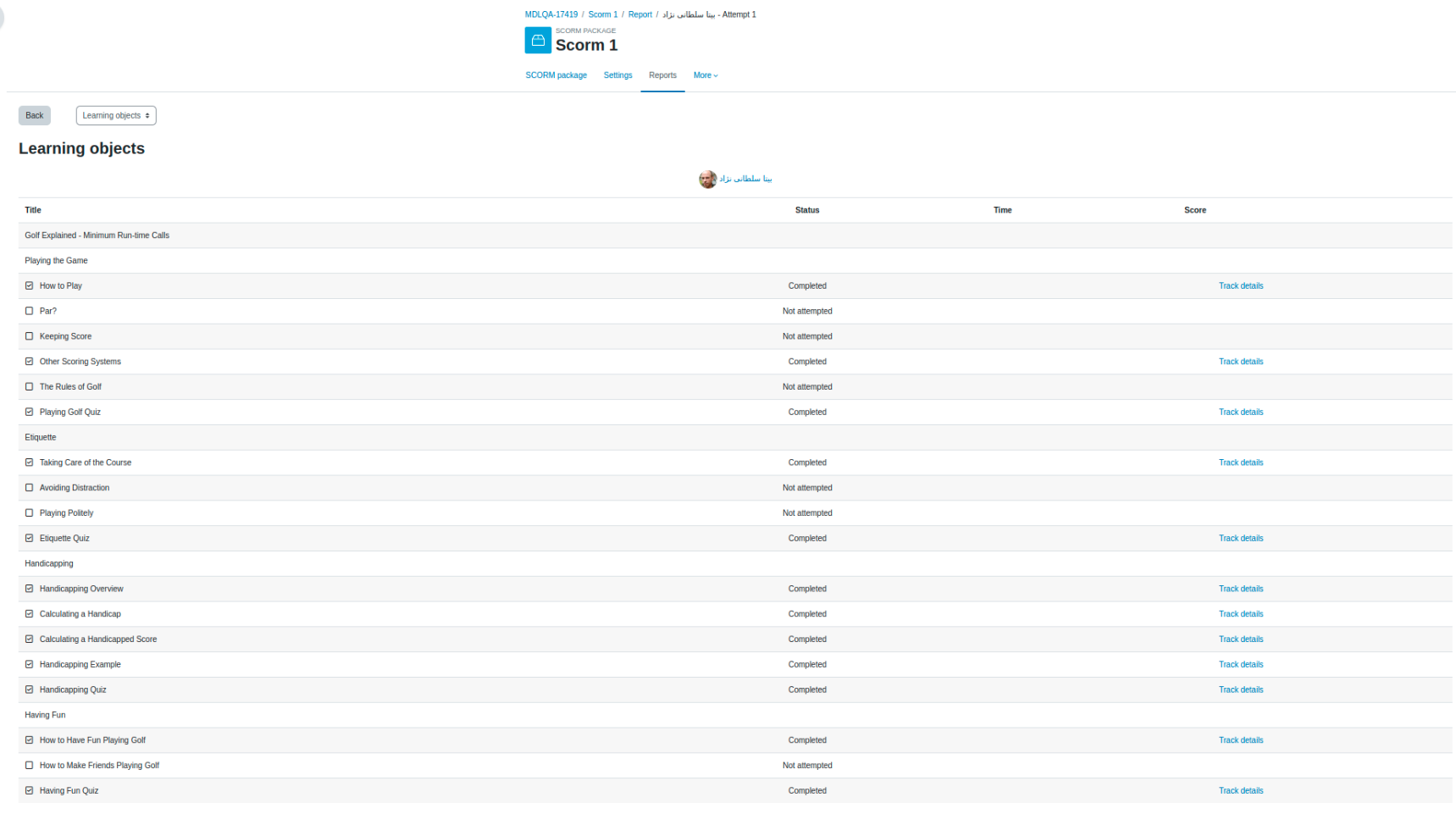View Track details for Taking Care of the Course

click(x=1241, y=462)
